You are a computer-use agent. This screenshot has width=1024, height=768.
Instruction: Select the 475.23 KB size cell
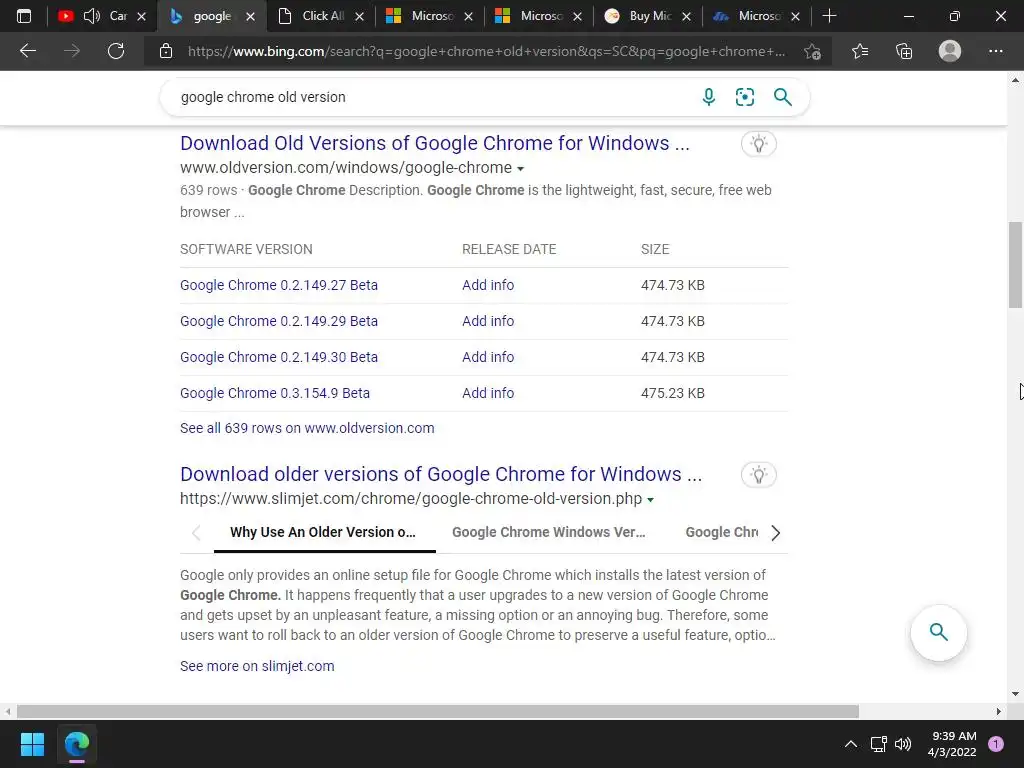[673, 392]
